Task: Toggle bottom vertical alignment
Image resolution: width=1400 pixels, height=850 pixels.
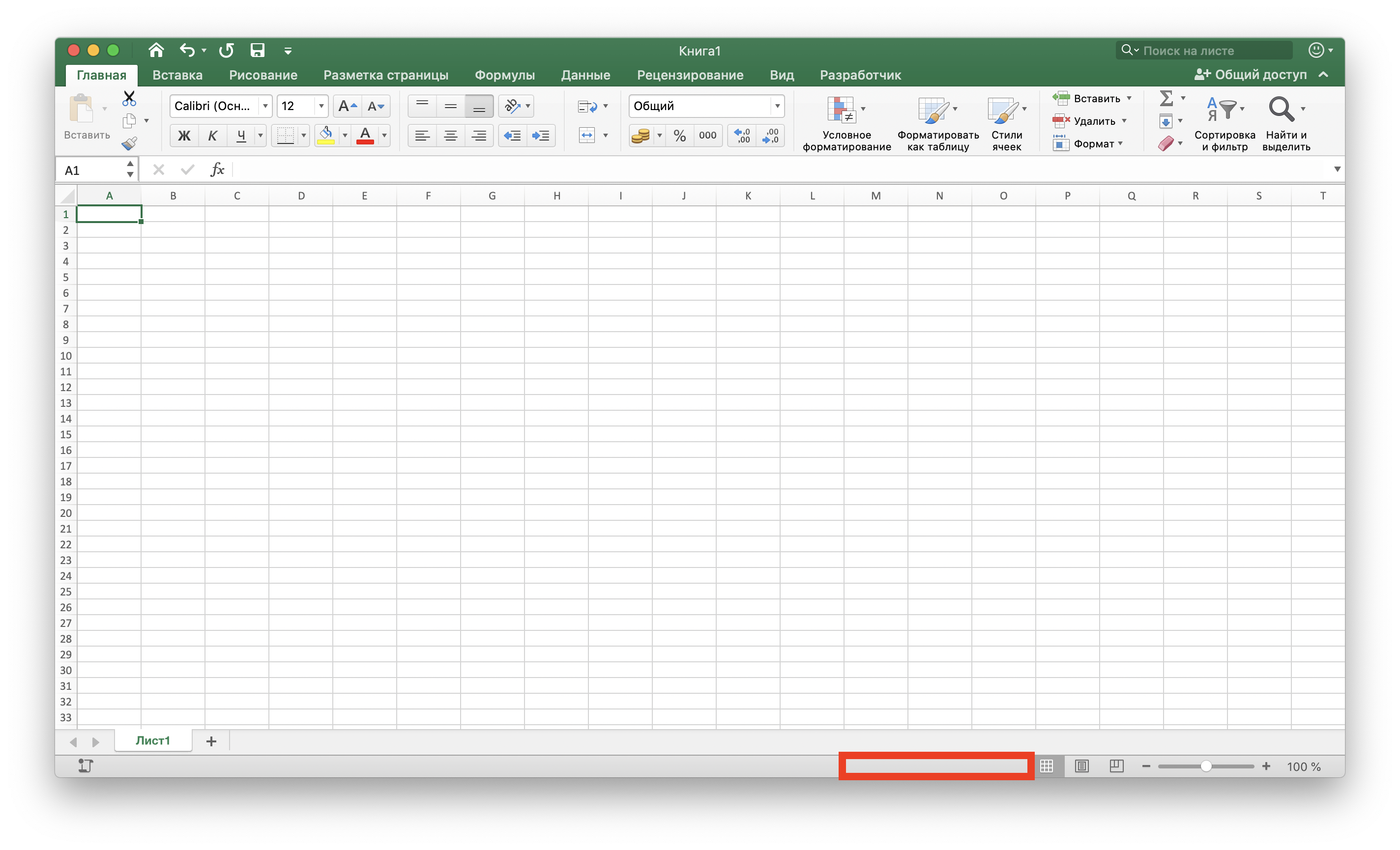Action: (x=479, y=106)
